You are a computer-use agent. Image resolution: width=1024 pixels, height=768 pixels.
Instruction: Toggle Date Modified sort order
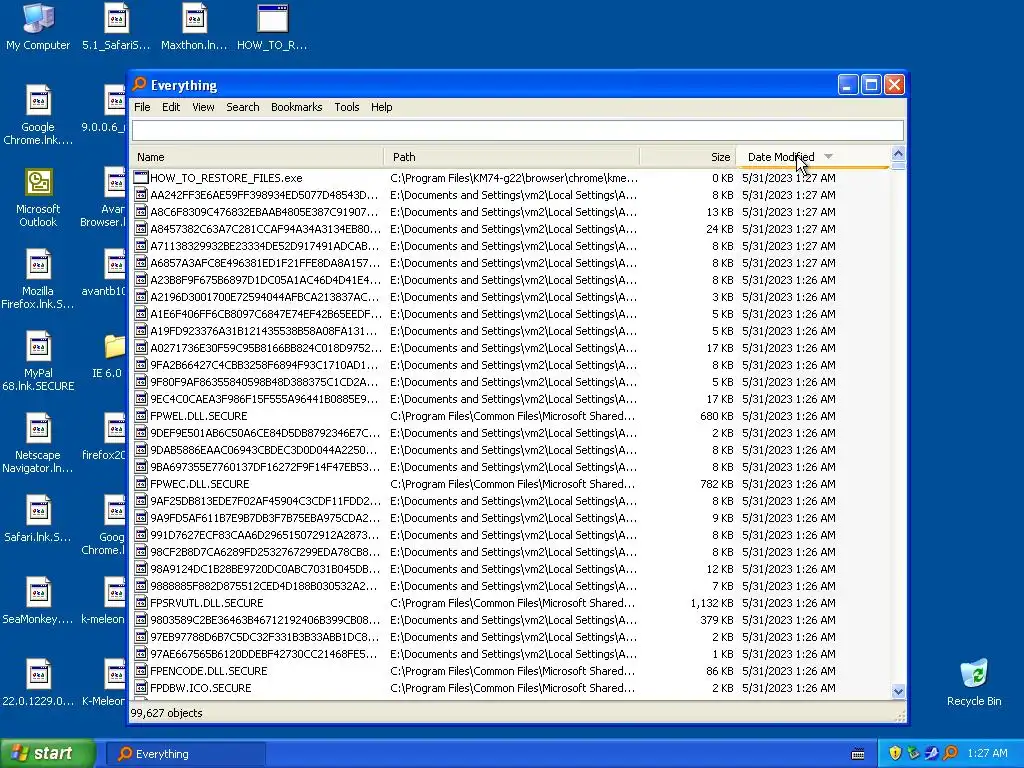click(x=813, y=157)
